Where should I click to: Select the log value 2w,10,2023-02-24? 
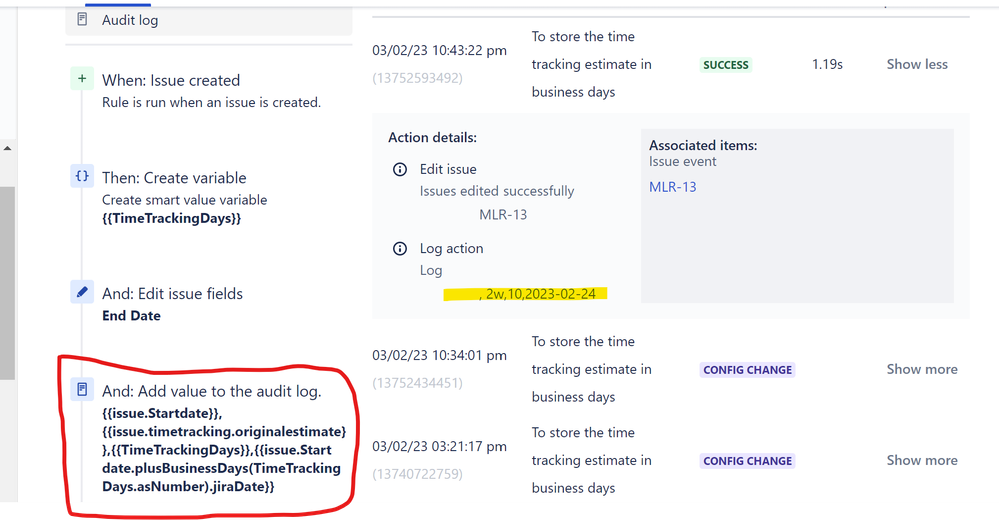click(540, 294)
